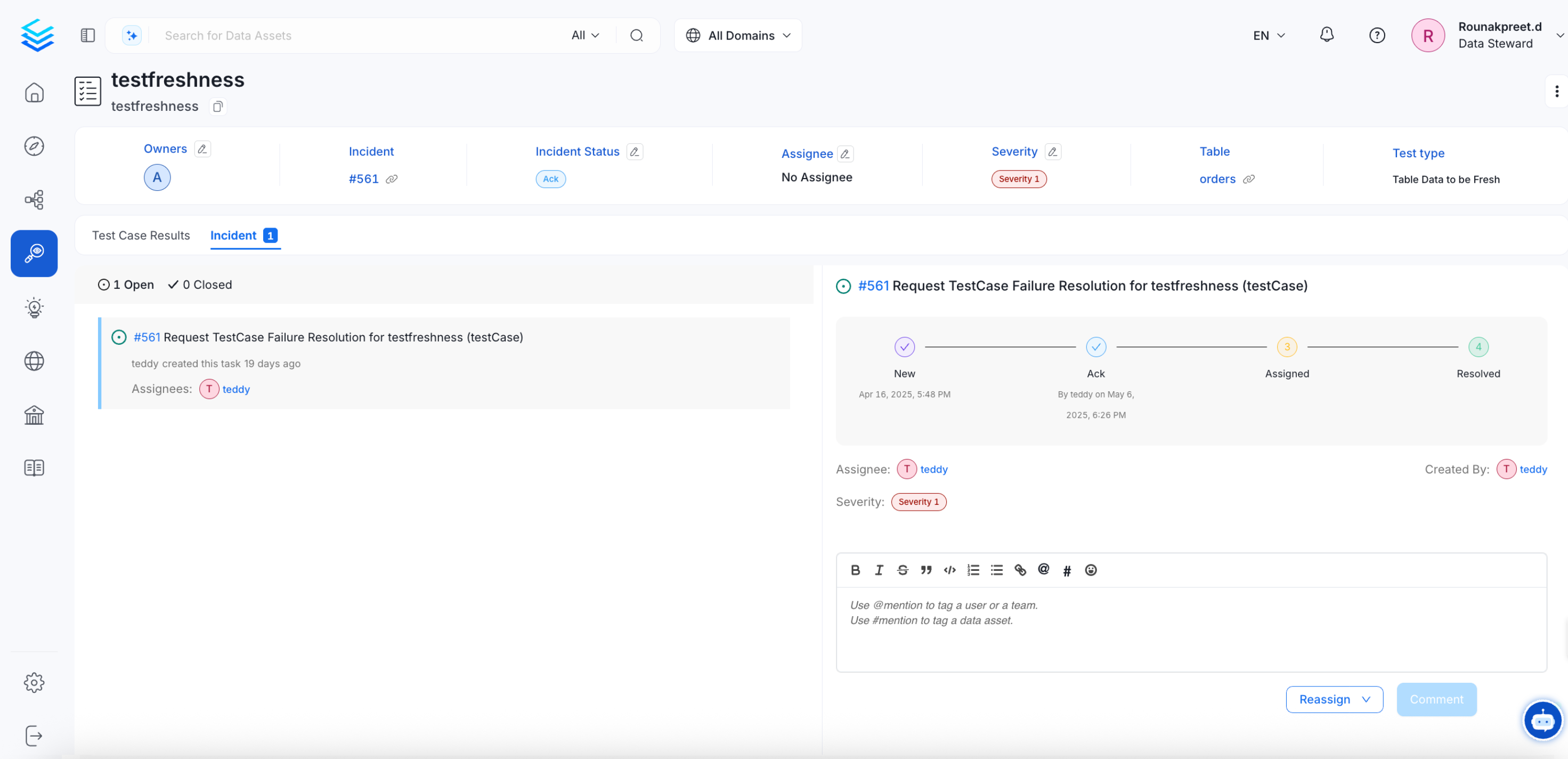Open the EN language dropdown

pyautogui.click(x=1269, y=35)
